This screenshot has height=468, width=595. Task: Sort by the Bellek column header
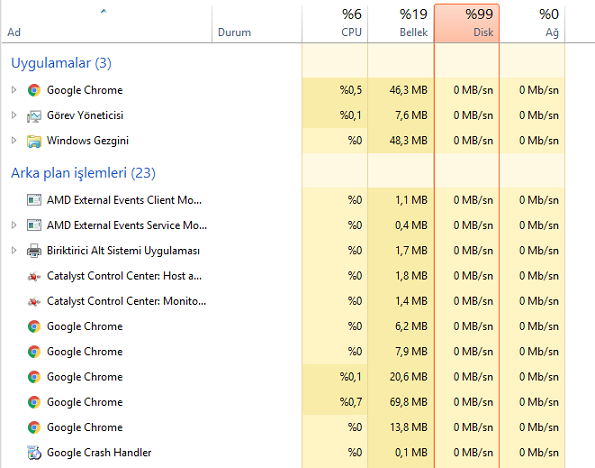click(401, 23)
